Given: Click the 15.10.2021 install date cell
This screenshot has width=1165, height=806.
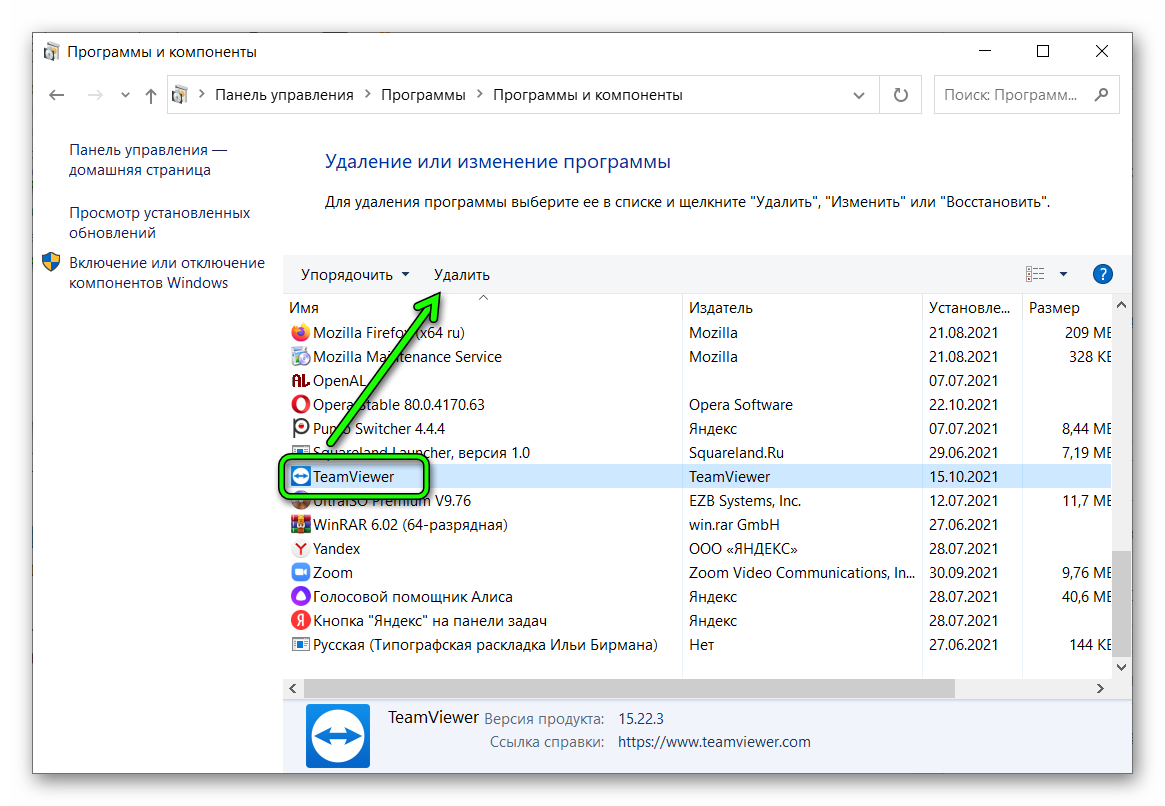Looking at the screenshot, I should coord(963,477).
